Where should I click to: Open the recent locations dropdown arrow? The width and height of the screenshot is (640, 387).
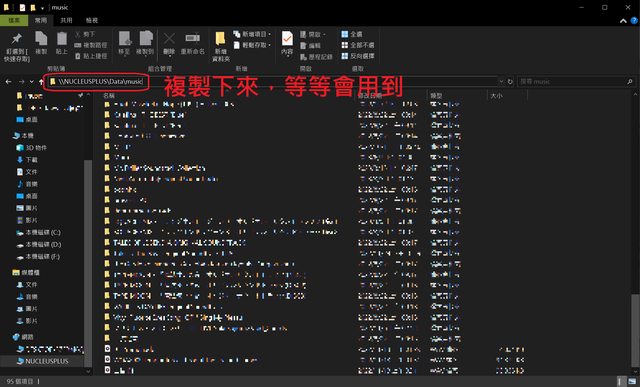31,82
